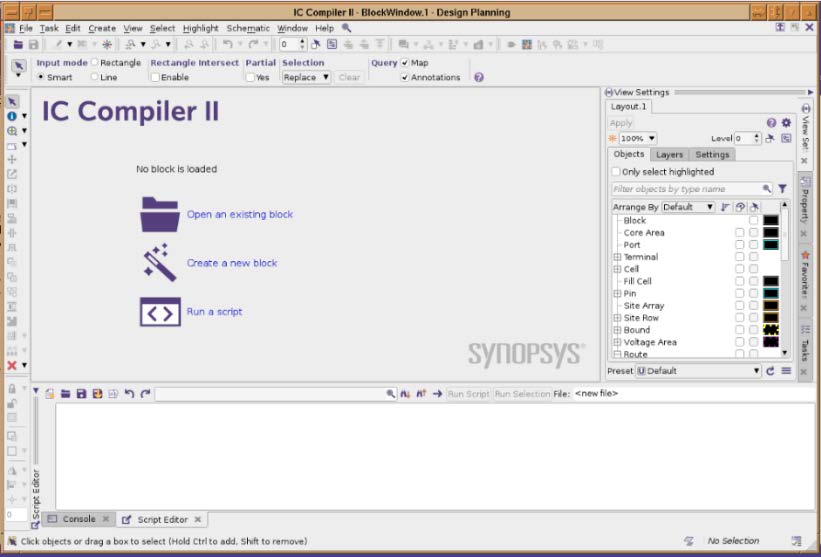Click Create a new block link
This screenshot has width=821, height=557.
[x=232, y=263]
